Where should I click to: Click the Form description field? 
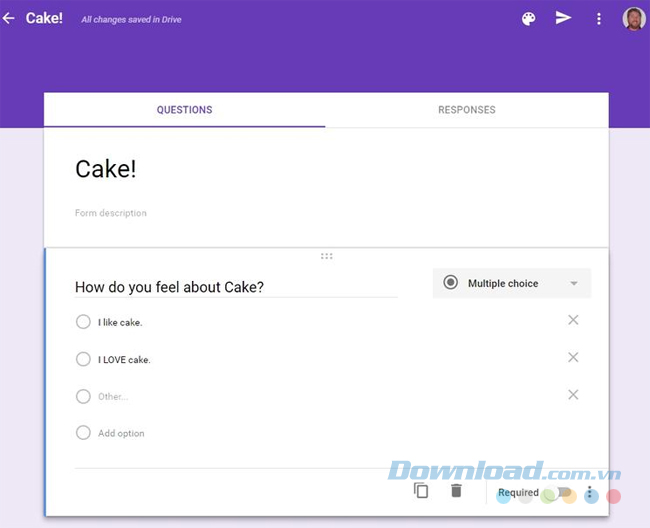click(111, 213)
